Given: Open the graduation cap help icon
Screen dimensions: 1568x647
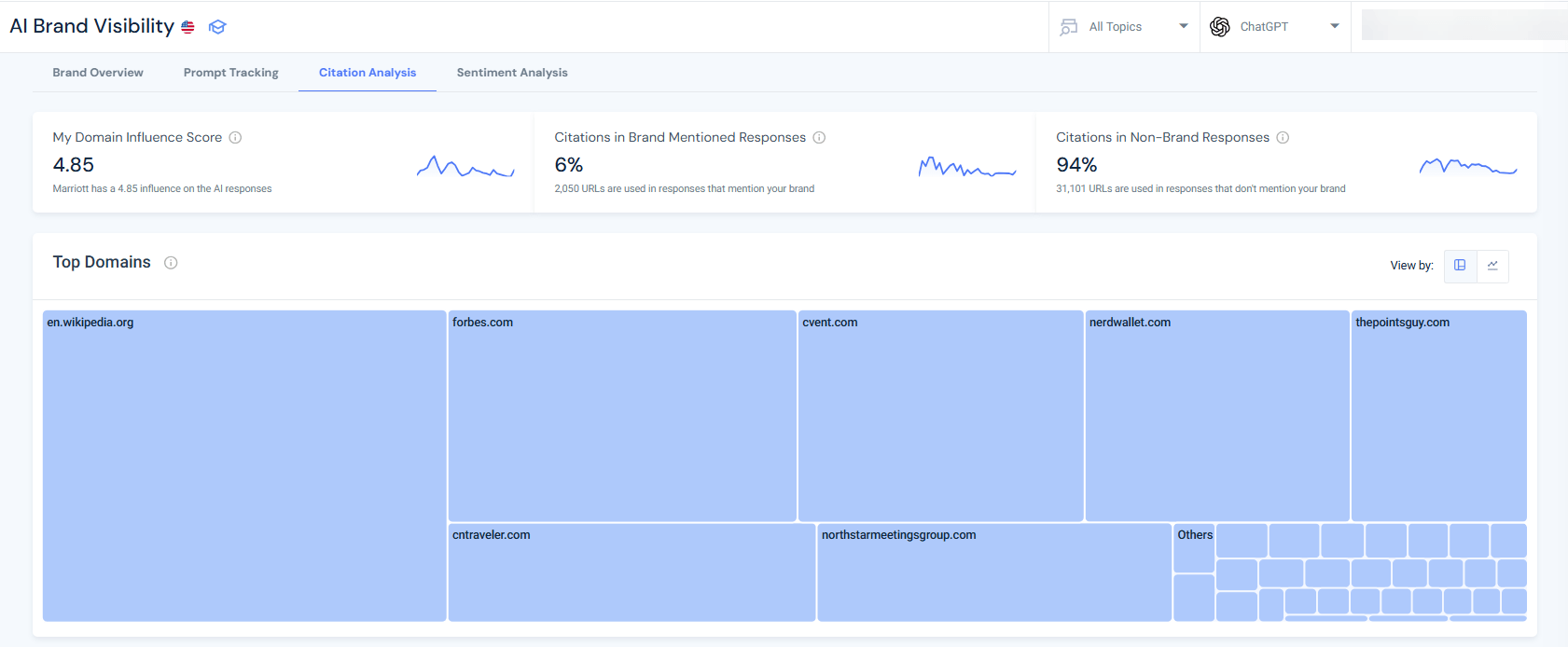Looking at the screenshot, I should click(217, 27).
